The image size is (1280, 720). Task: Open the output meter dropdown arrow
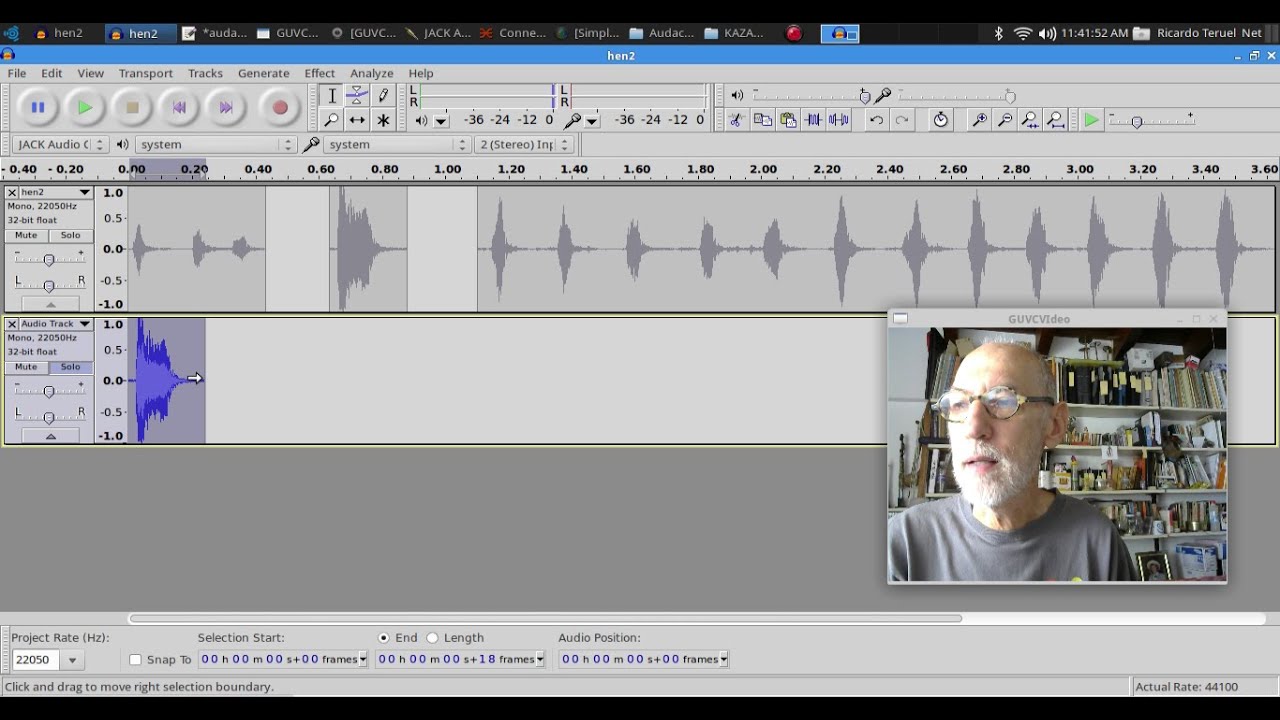[x=441, y=121]
